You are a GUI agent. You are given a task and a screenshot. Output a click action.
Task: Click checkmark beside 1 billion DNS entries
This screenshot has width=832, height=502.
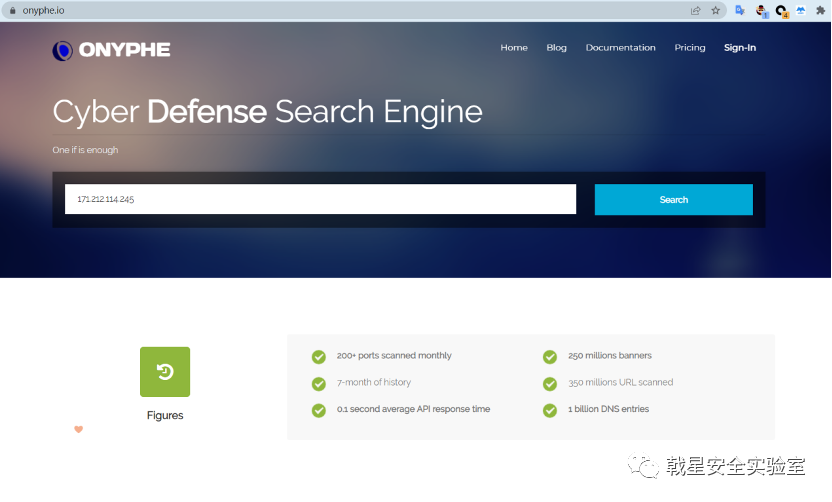coord(550,410)
